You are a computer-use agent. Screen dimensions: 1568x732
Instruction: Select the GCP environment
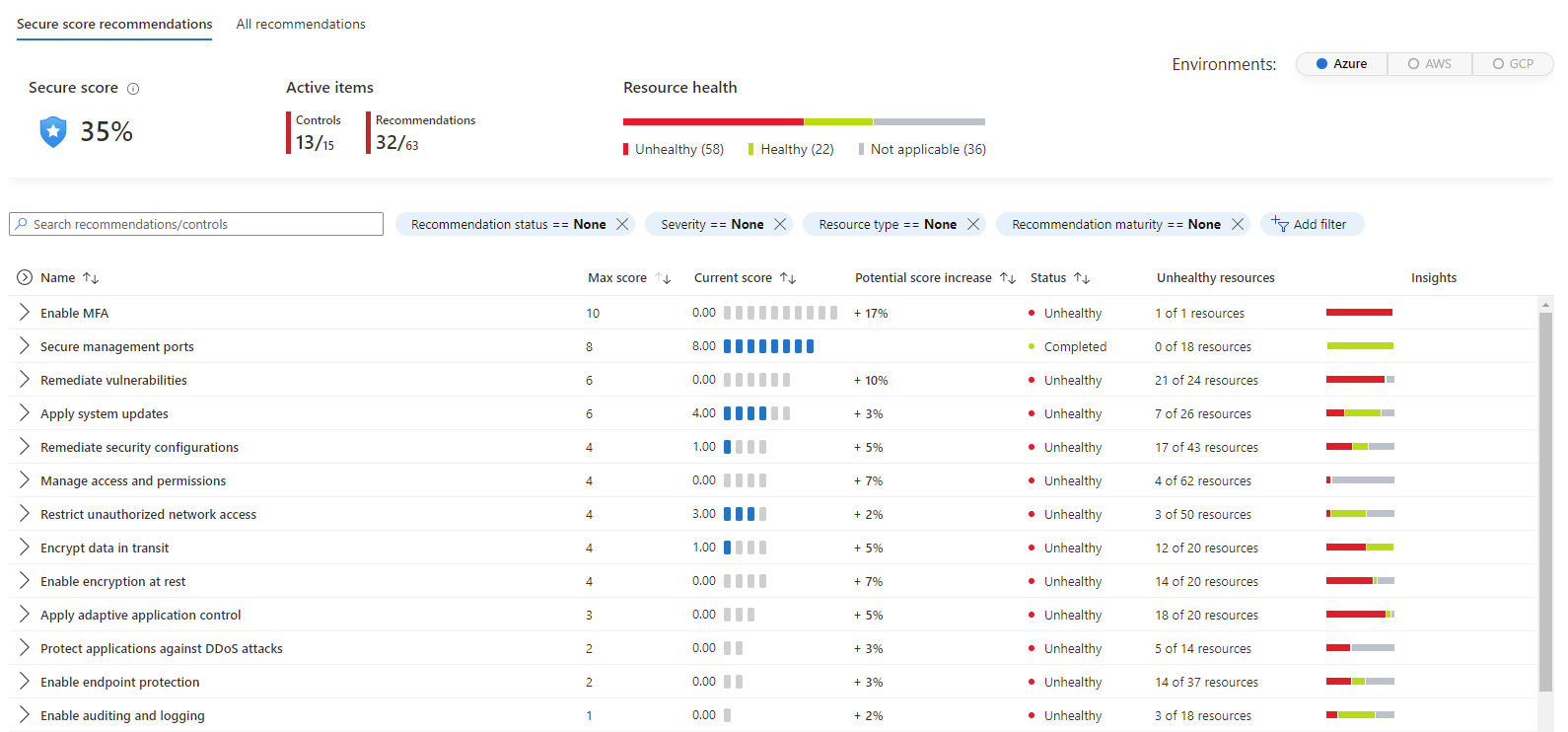1513,63
